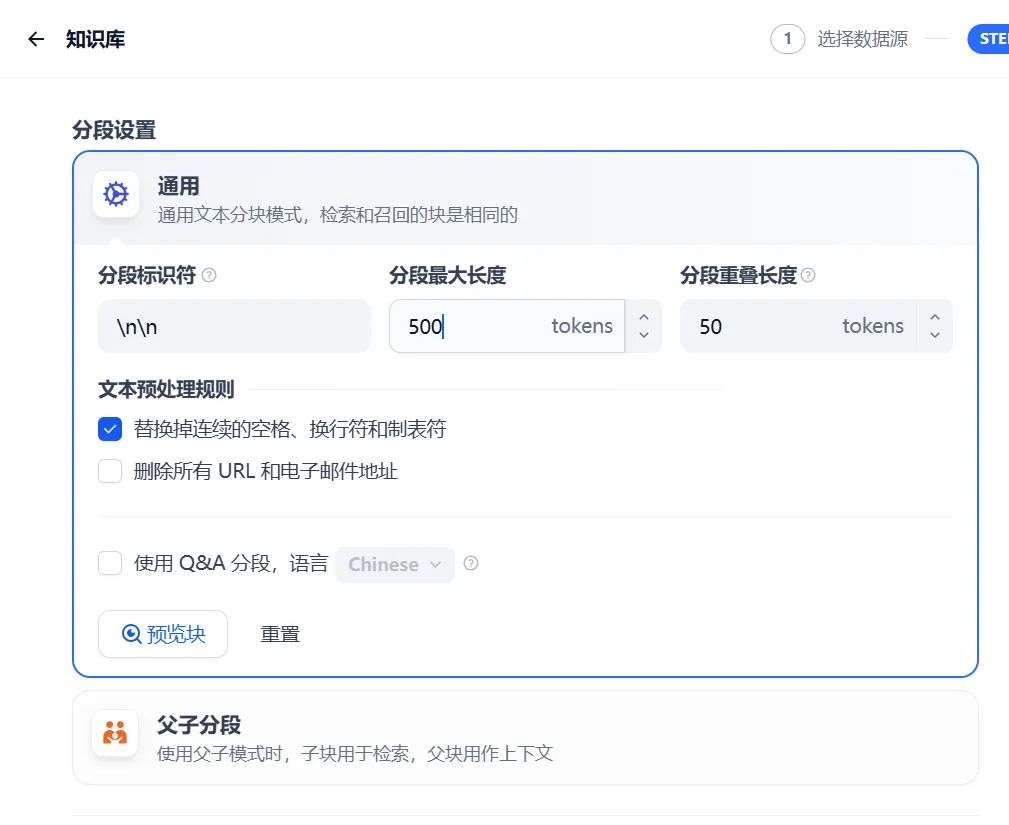Open the Chinese language dropdown

[x=394, y=564]
